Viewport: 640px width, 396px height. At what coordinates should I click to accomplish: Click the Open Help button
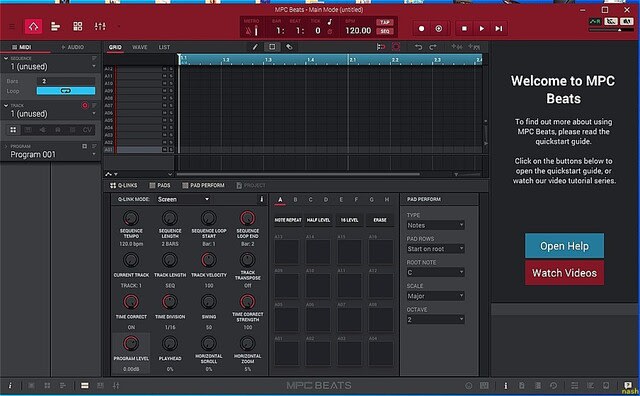click(564, 246)
